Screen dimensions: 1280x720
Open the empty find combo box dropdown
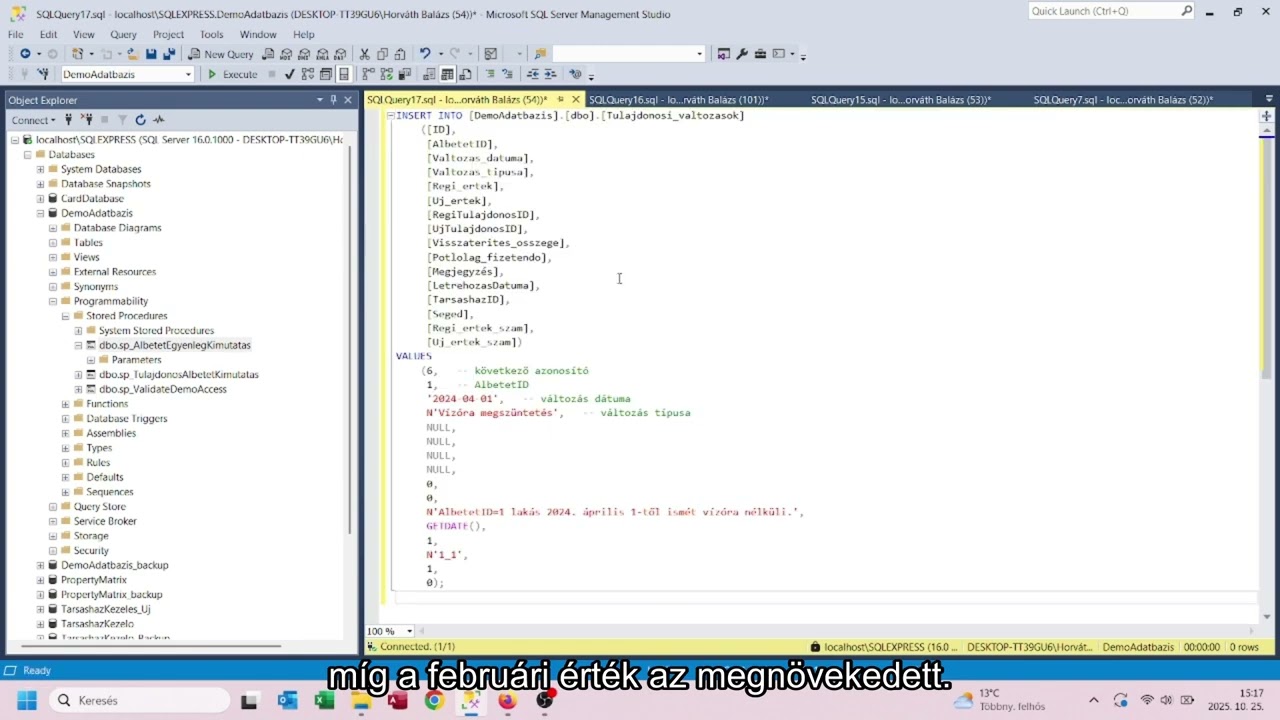click(x=699, y=54)
